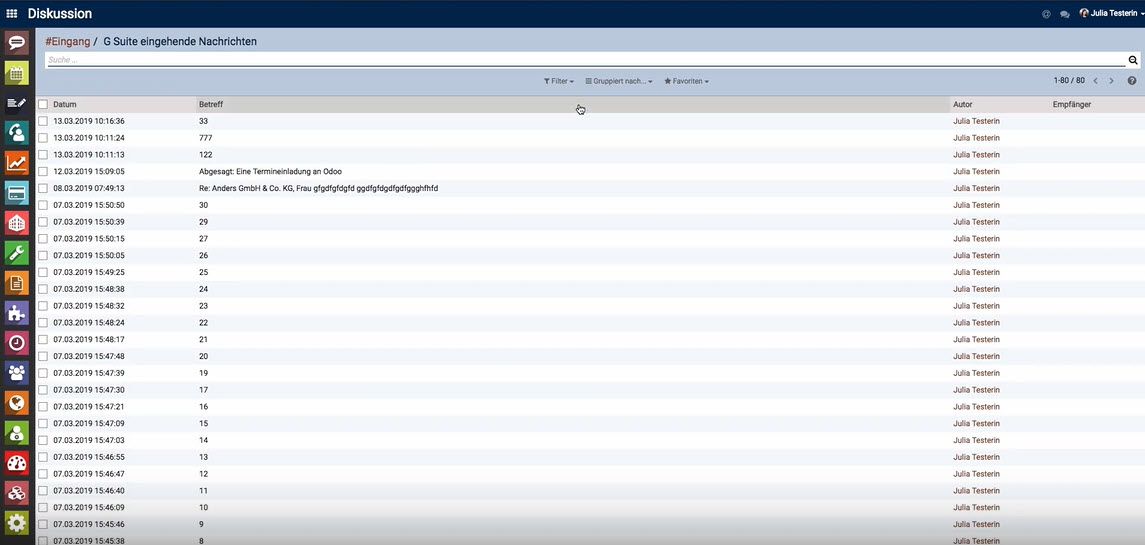Go back via #Eingang breadcrumb
Image resolution: width=1145 pixels, height=545 pixels.
(x=67, y=42)
